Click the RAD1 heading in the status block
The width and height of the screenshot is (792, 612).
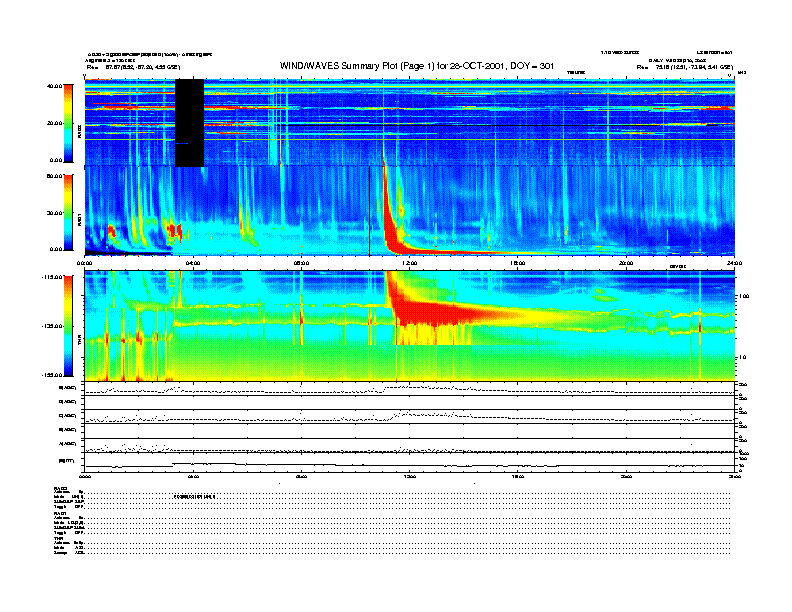click(61, 513)
